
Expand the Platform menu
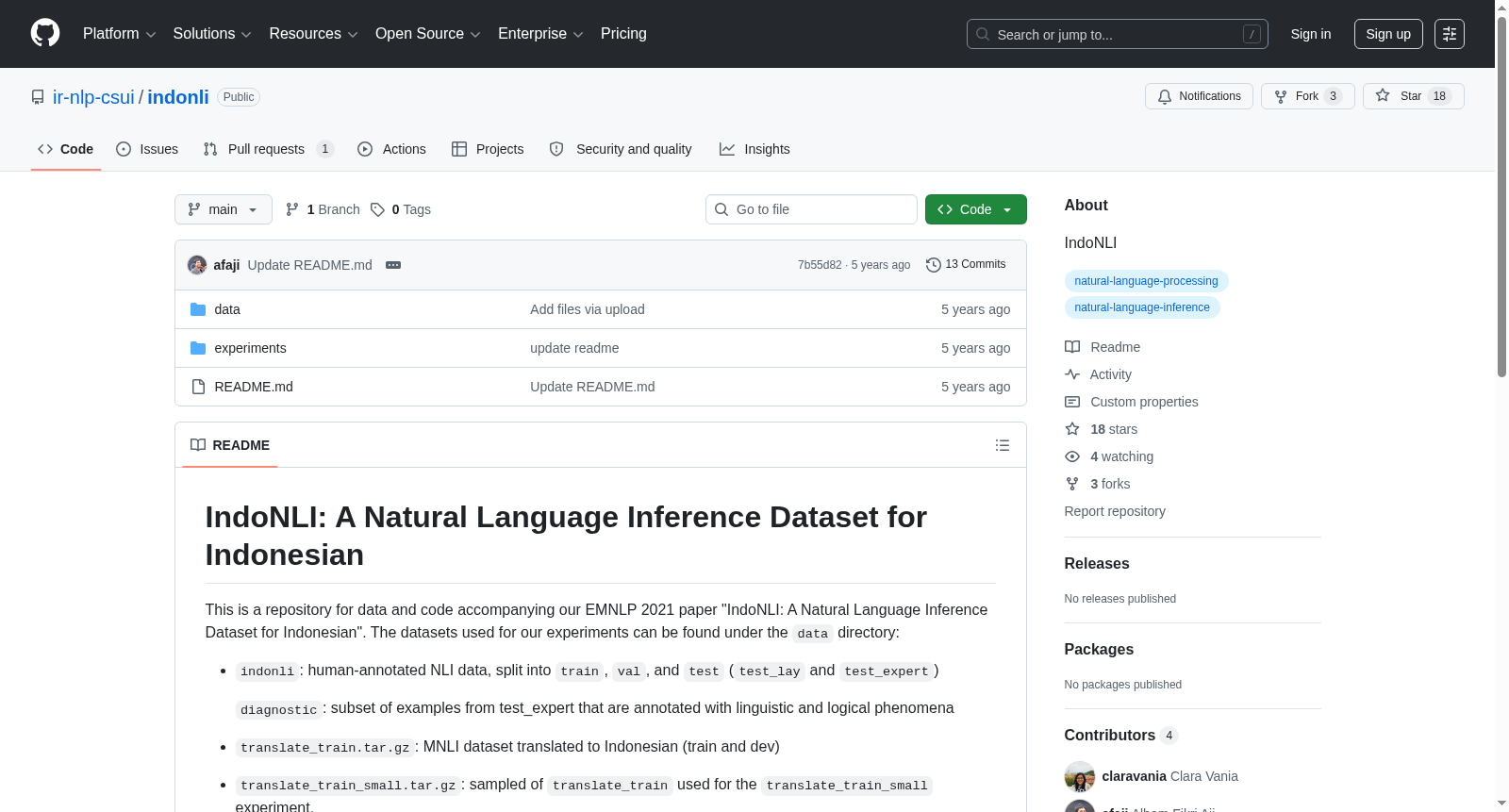coord(120,34)
